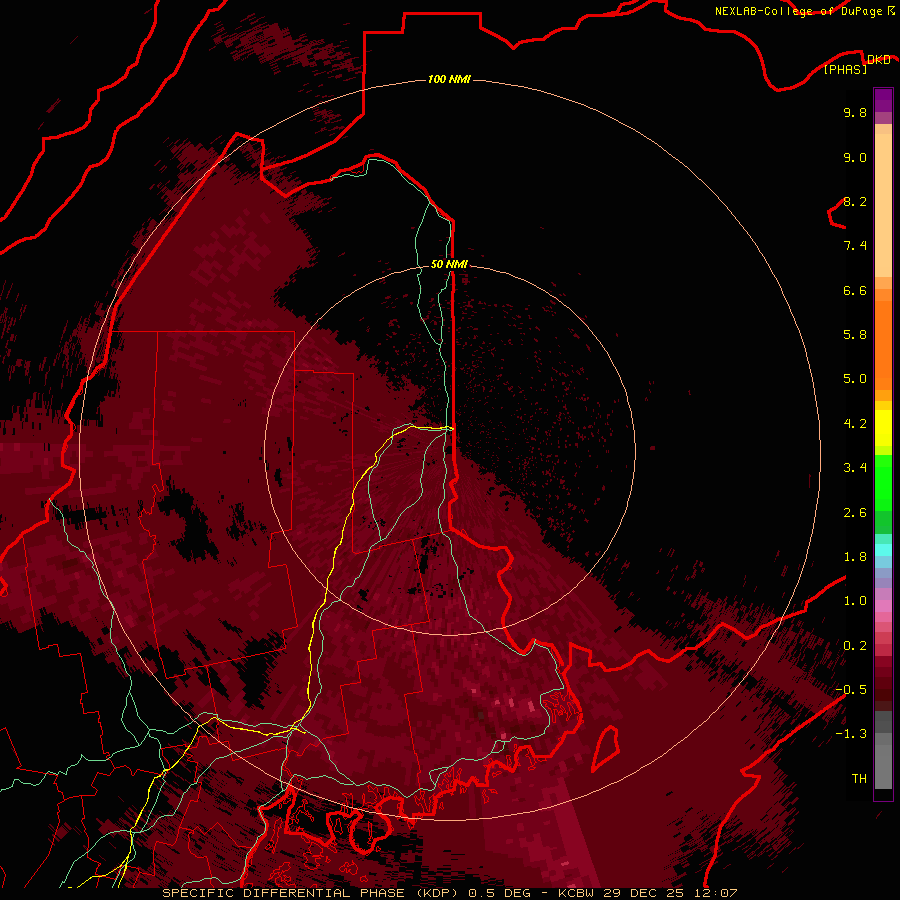Click the [PHAS] unit label above the scale
Viewport: 900px width, 900px height.
click(x=845, y=70)
